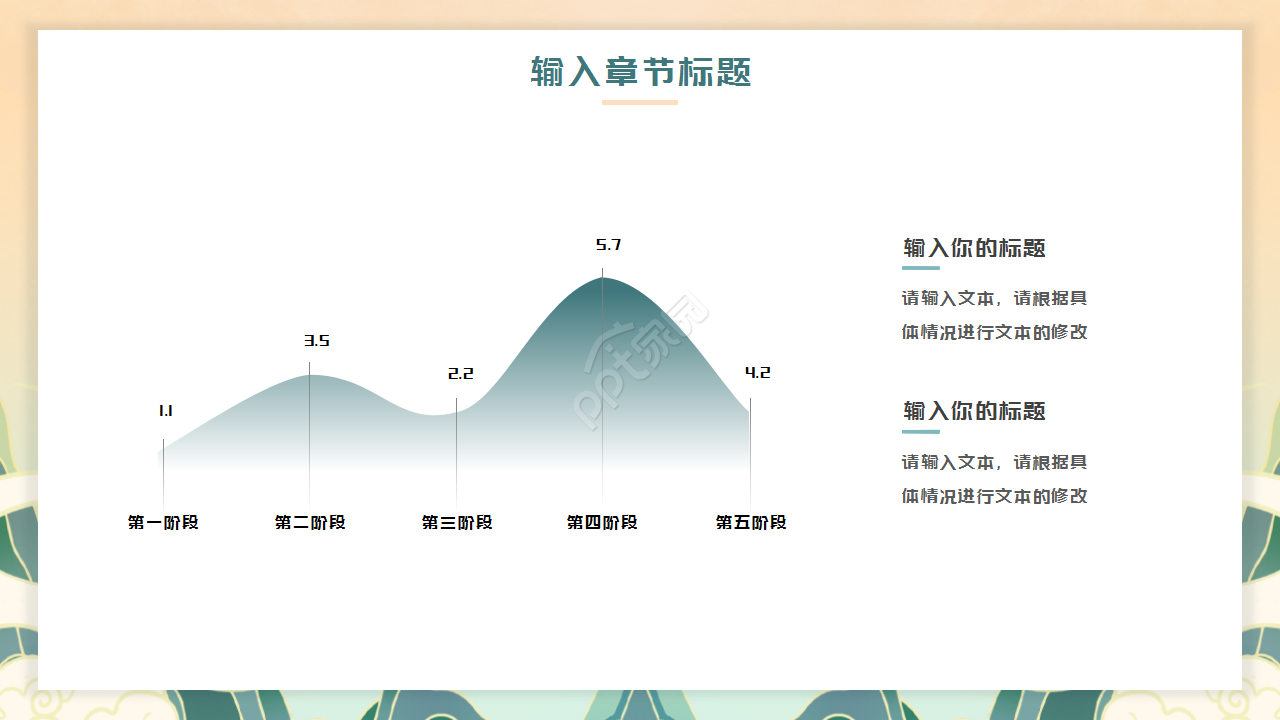The image size is (1280, 720).
Task: Click the 第一阶段 axis label
Action: coord(163,522)
